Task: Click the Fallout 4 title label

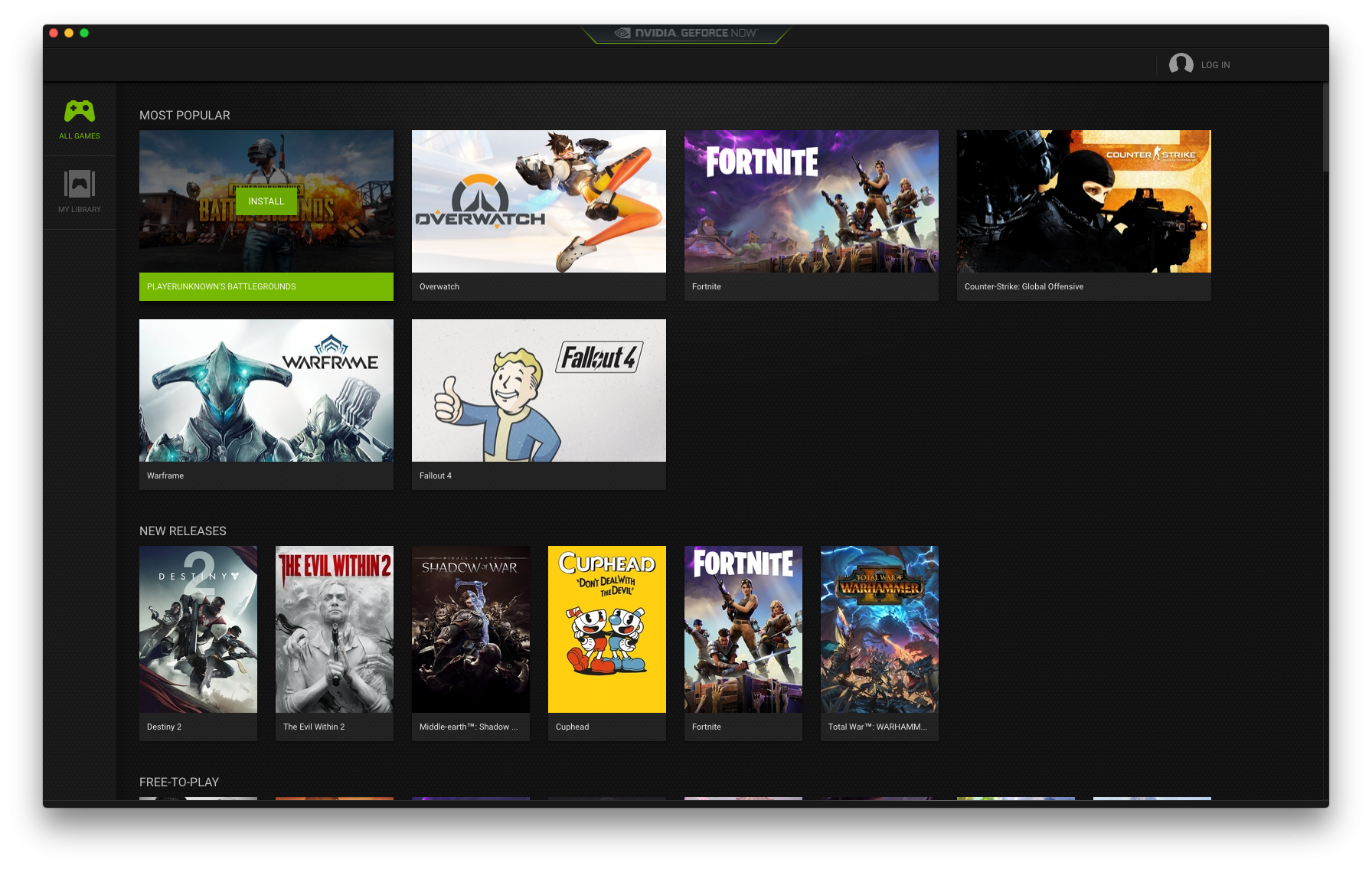Action: click(x=436, y=475)
